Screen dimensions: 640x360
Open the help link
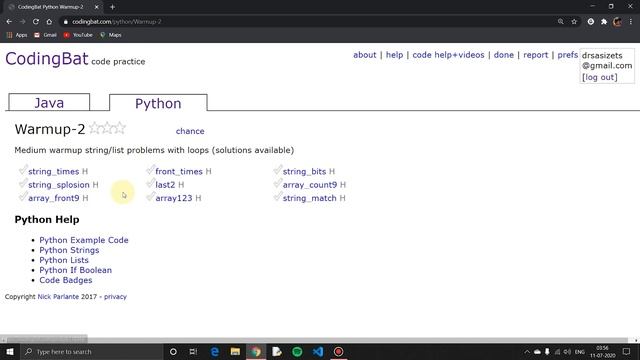coord(394,55)
